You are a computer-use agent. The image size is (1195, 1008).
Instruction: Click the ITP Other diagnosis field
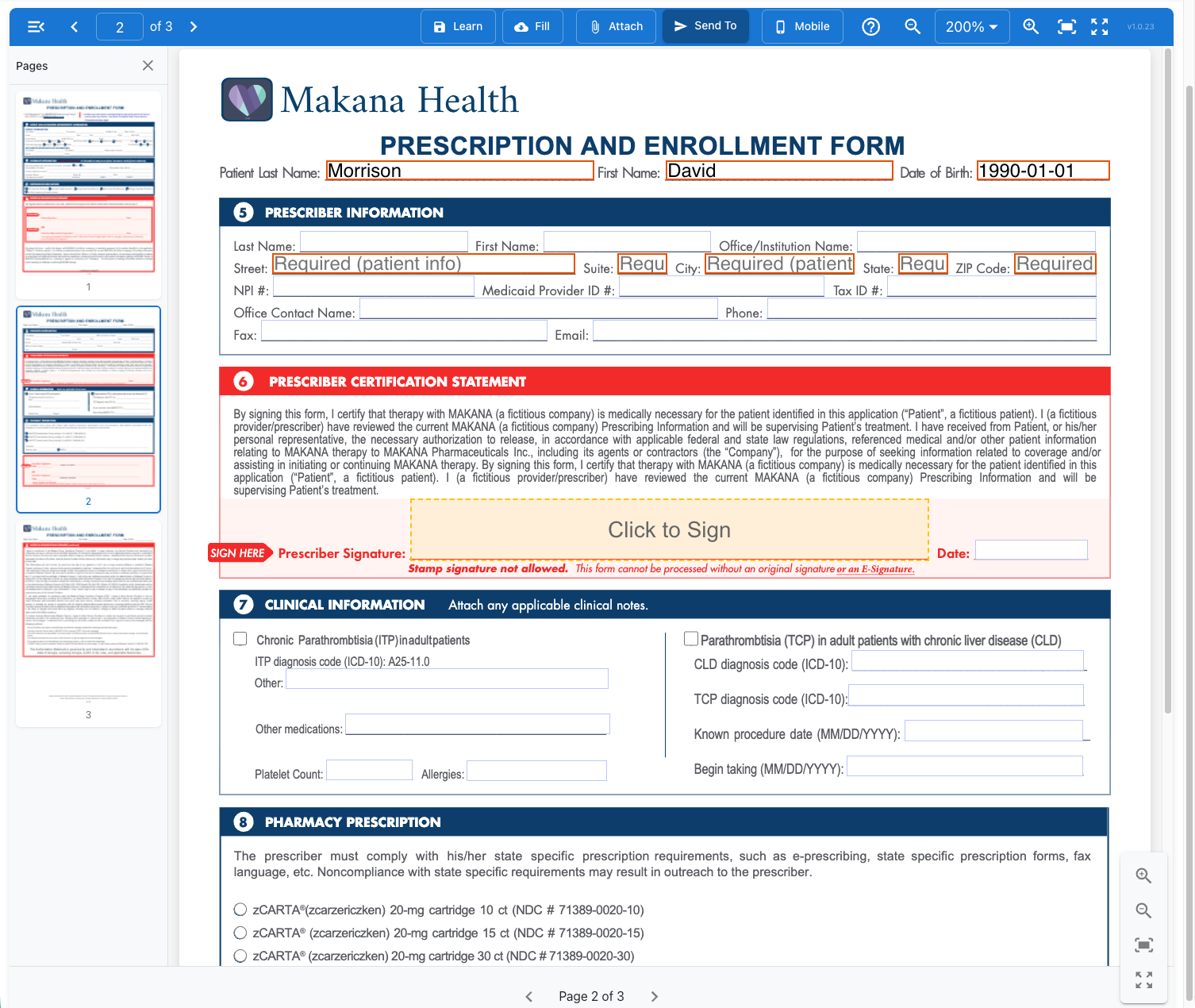(x=448, y=679)
